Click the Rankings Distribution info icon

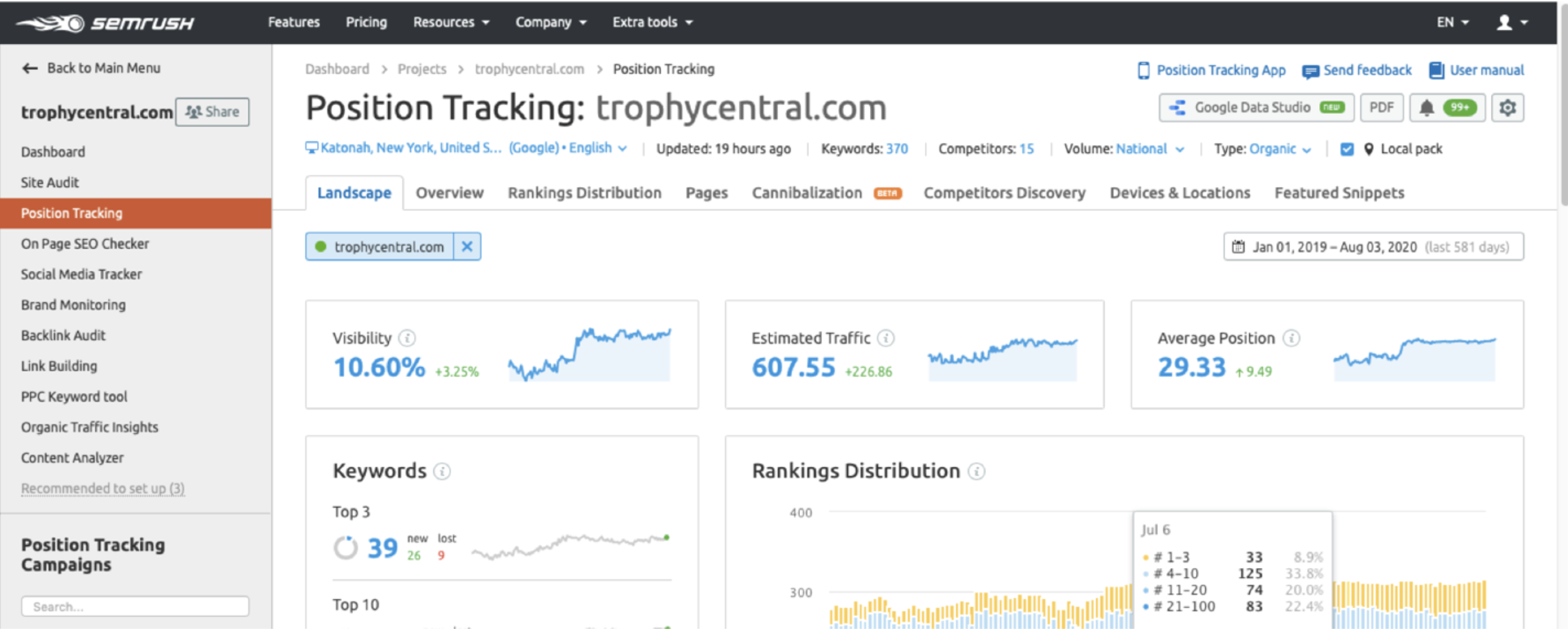click(977, 471)
